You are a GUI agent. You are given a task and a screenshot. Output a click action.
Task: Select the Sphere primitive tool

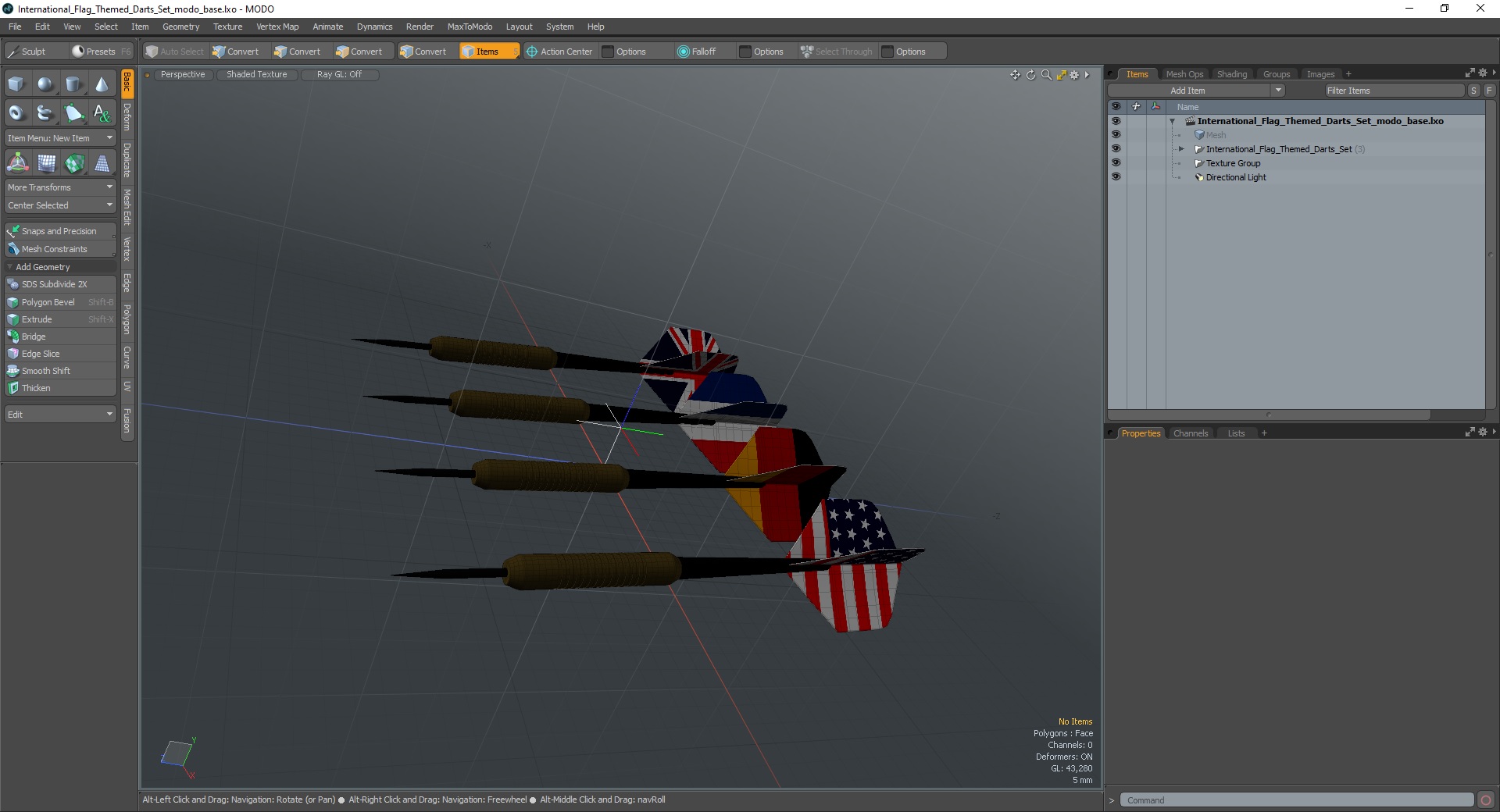(45, 84)
